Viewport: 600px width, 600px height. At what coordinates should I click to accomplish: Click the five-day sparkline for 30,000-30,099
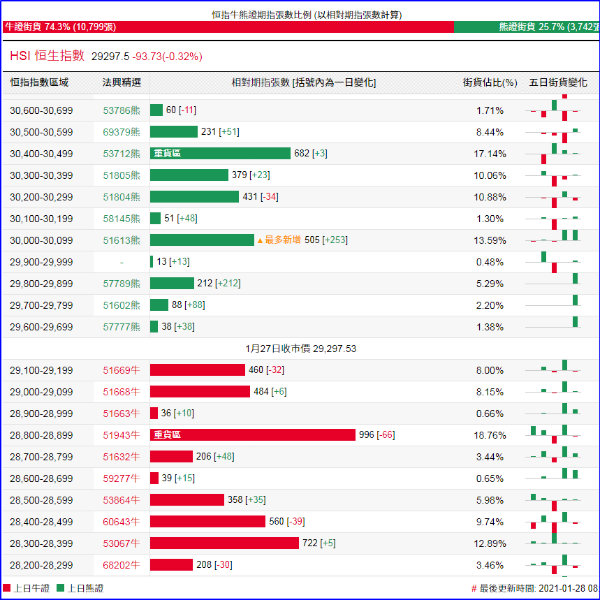553,236
